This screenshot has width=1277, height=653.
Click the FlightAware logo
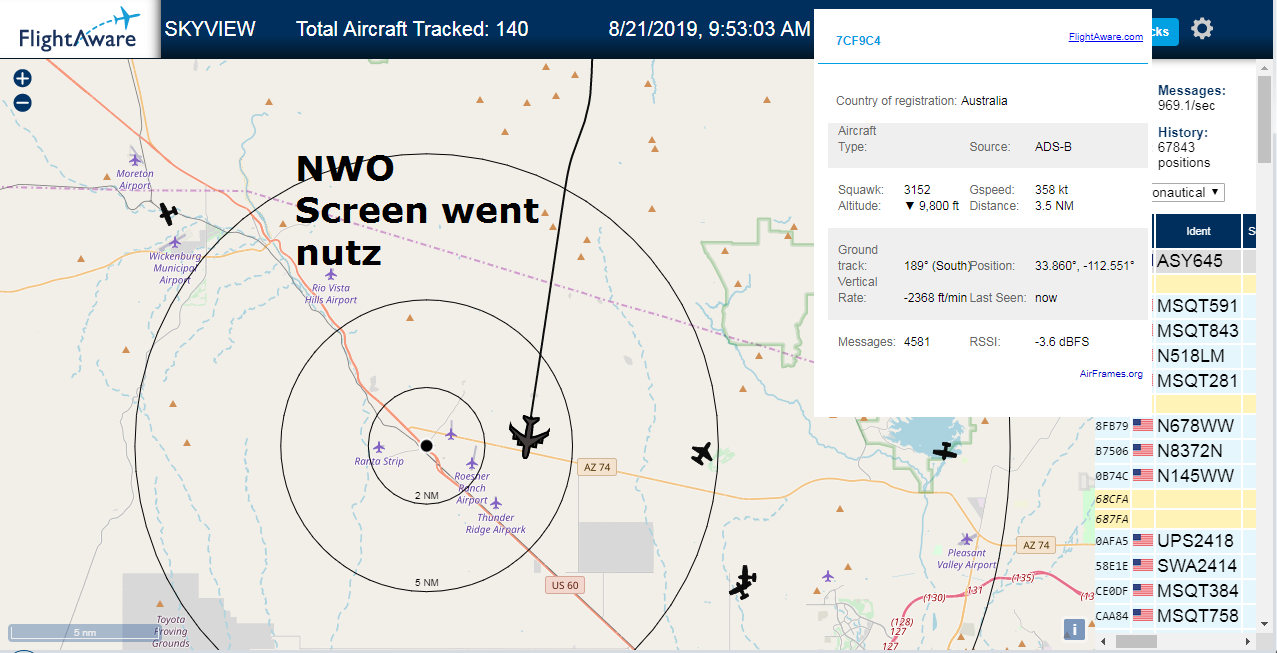(x=79, y=29)
